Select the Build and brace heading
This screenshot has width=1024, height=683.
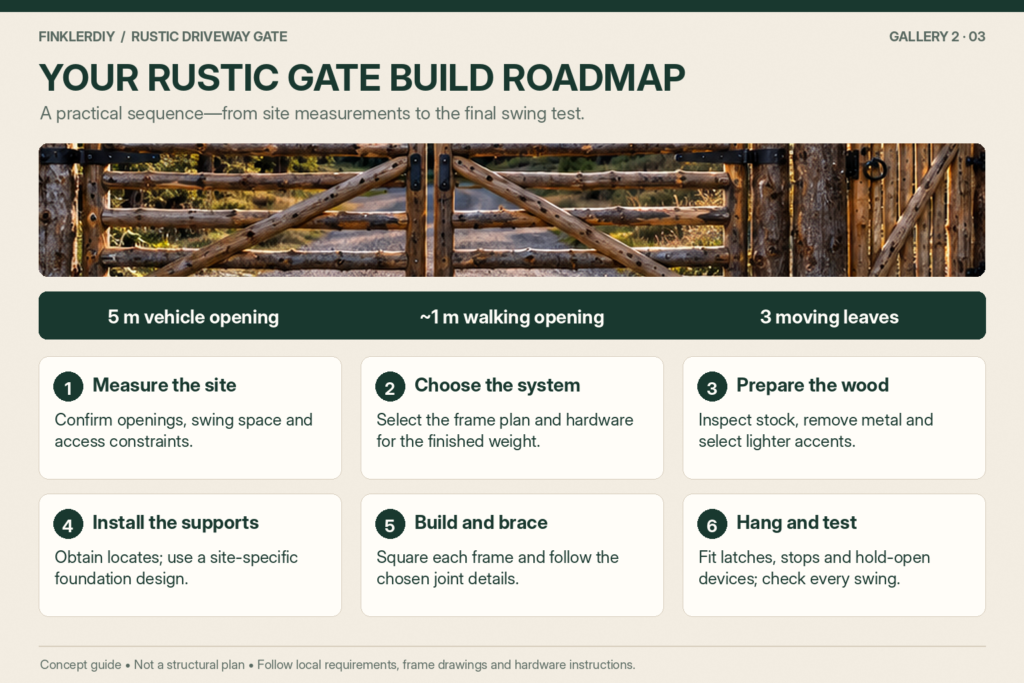point(481,522)
